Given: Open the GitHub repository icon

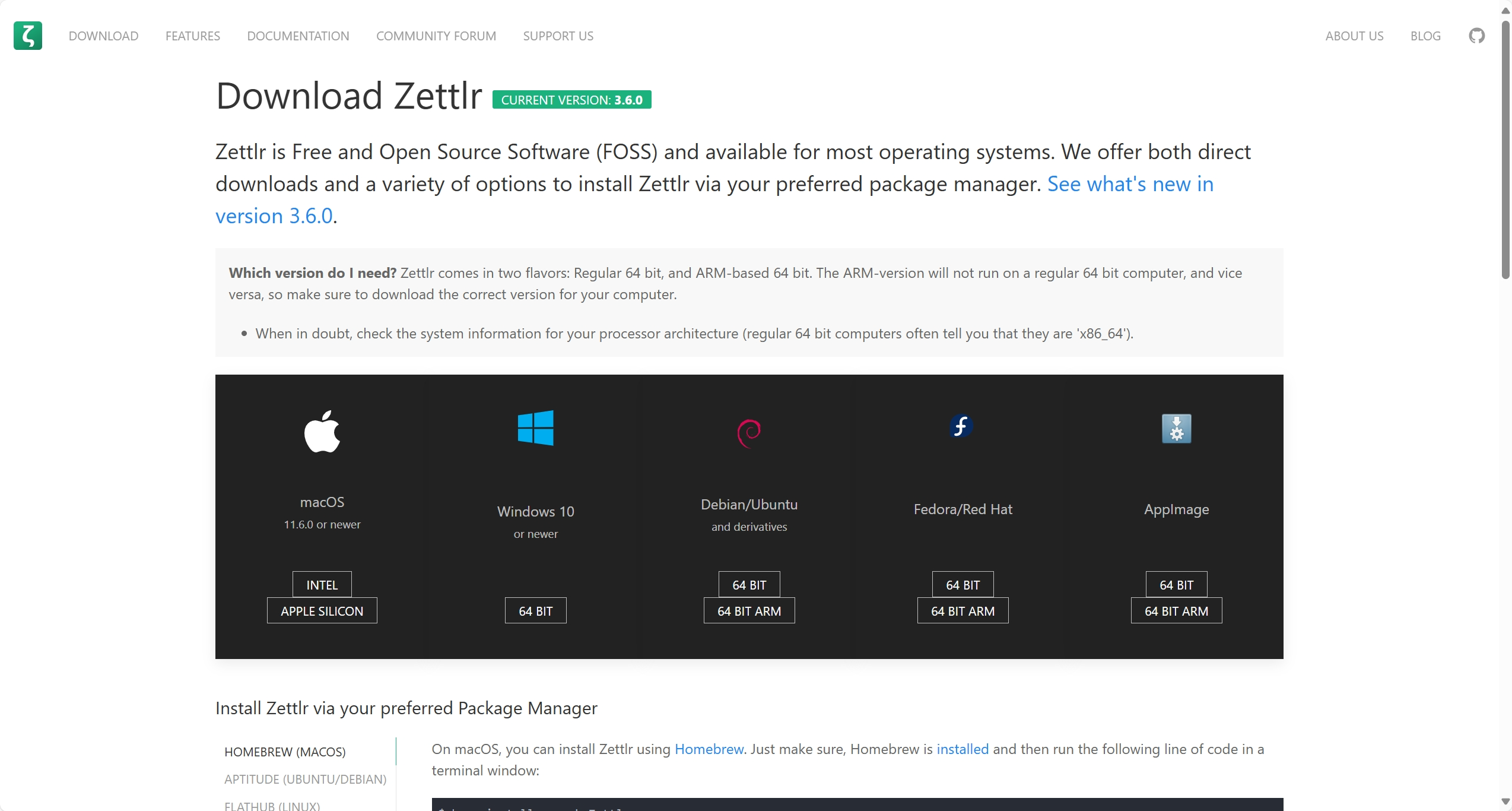Looking at the screenshot, I should (x=1477, y=36).
